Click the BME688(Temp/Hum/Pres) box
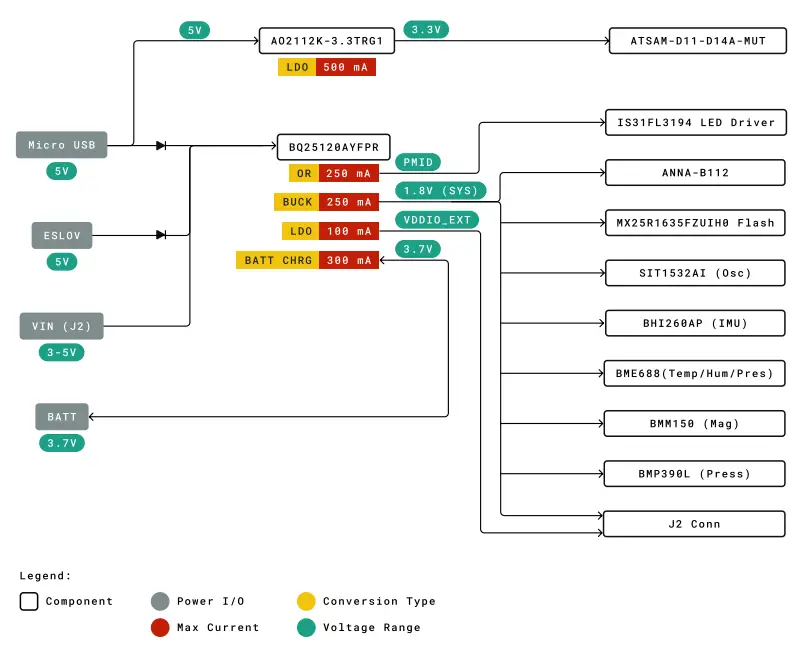795x658 pixels. coord(695,373)
